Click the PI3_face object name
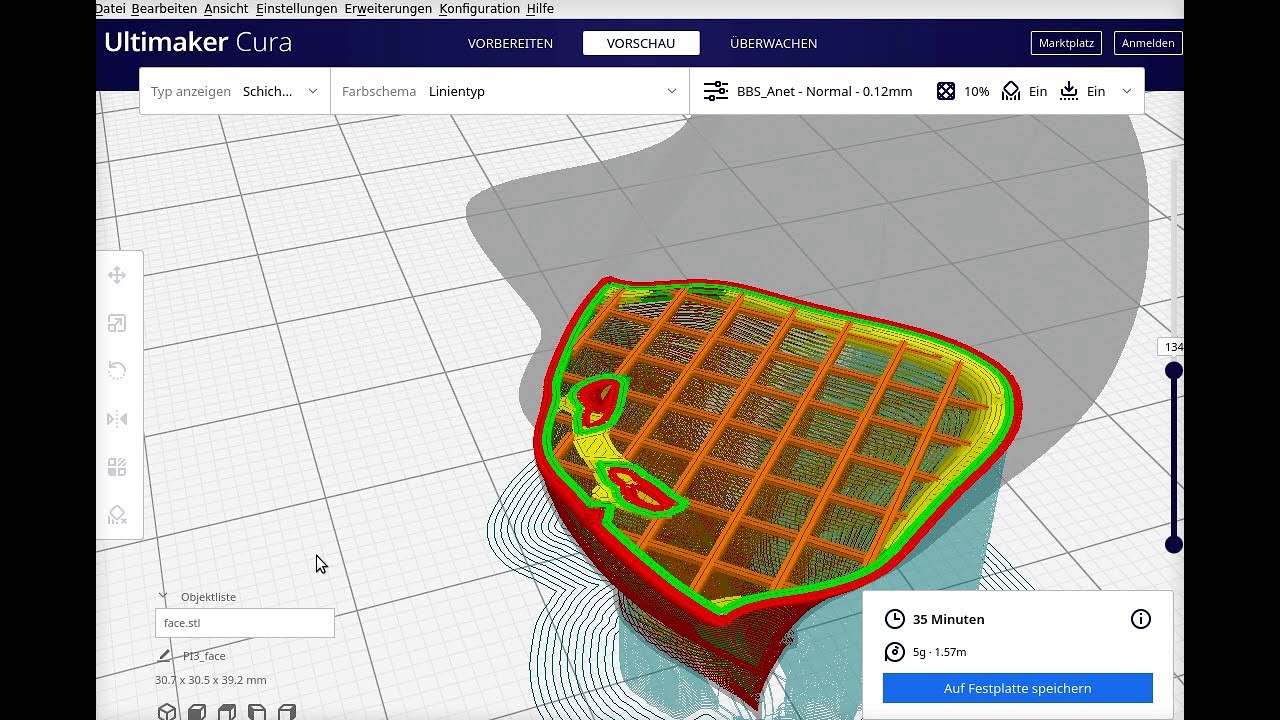This screenshot has width=1280, height=720. pyautogui.click(x=204, y=656)
